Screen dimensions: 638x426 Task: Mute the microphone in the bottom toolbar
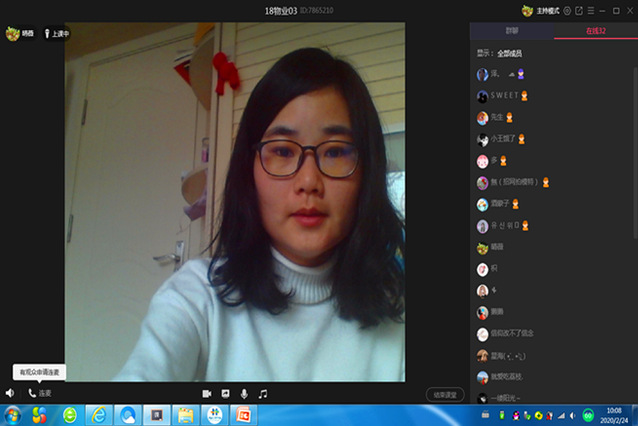(244, 394)
